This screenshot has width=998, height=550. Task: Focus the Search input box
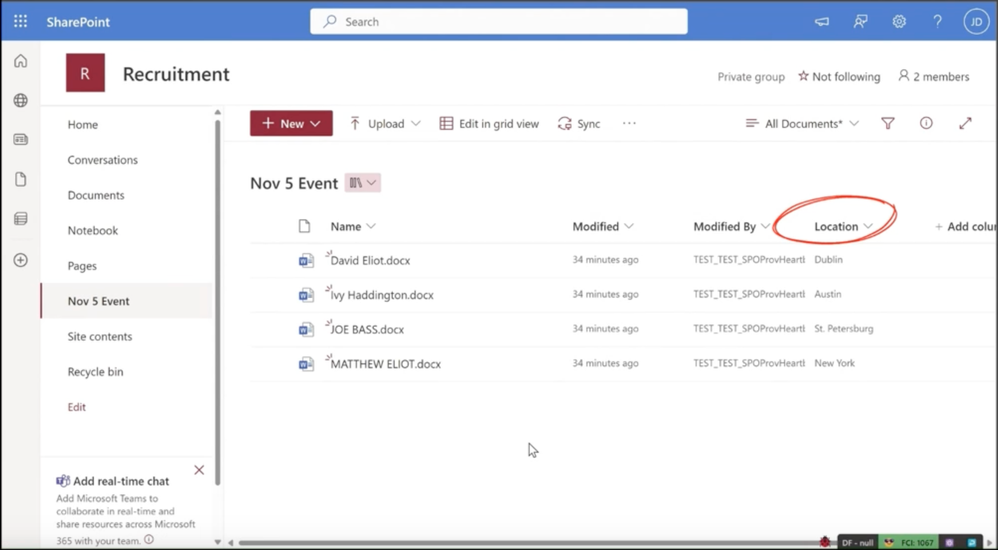pos(498,22)
